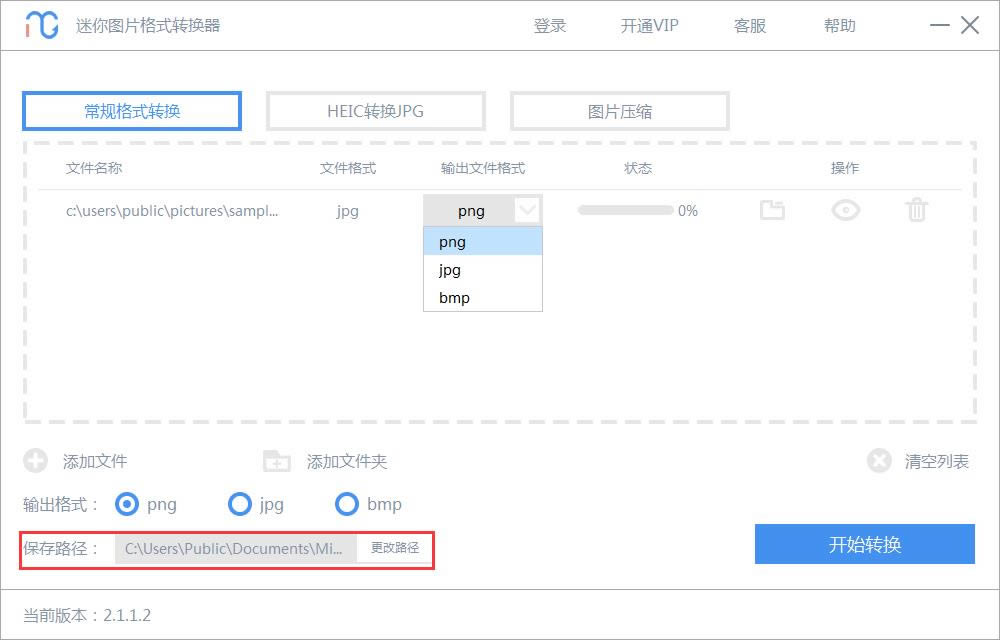
Task: Click the 输出文件格式 column header
Action: [483, 168]
